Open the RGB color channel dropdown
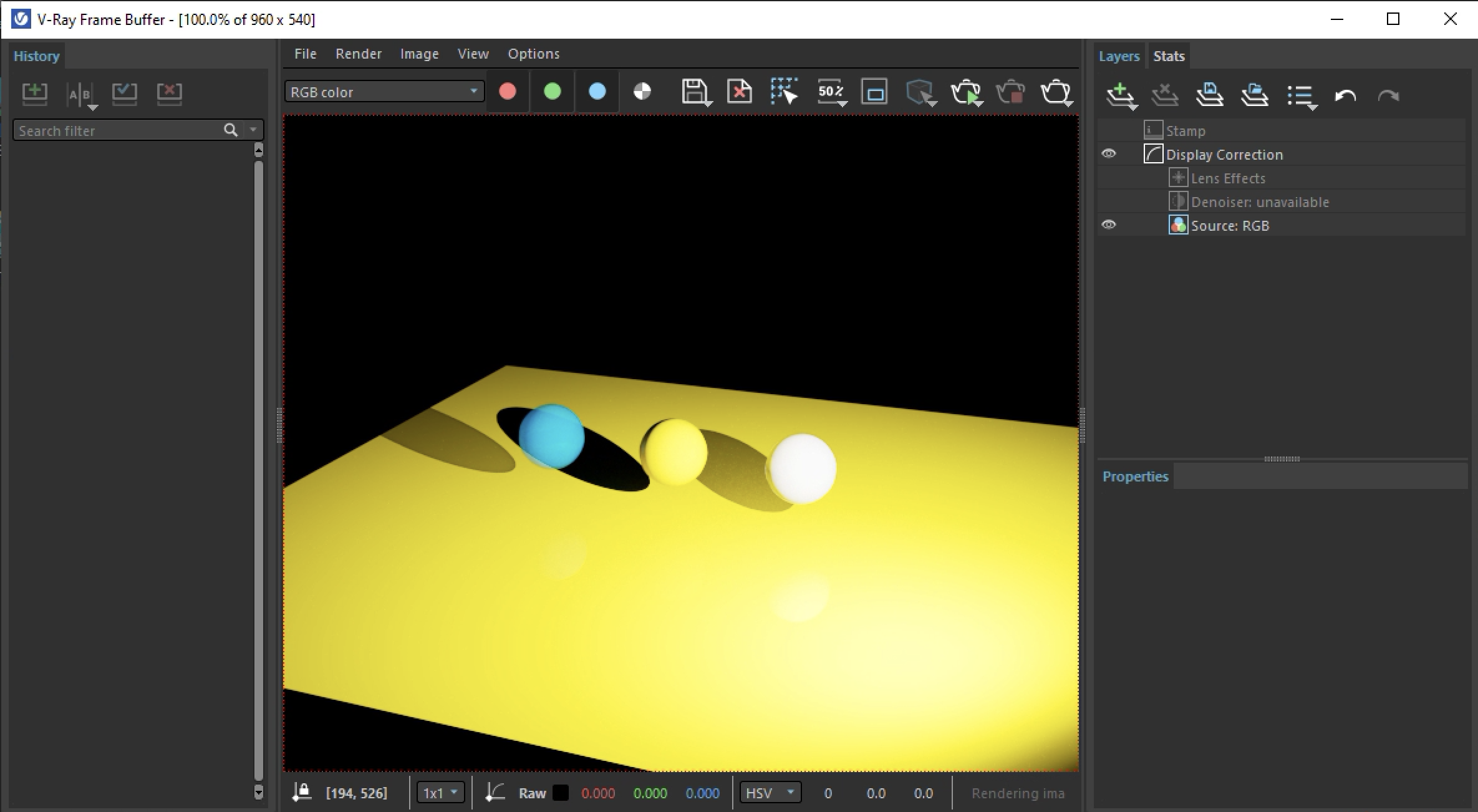Screen dimensions: 1478x812 coord(384,92)
